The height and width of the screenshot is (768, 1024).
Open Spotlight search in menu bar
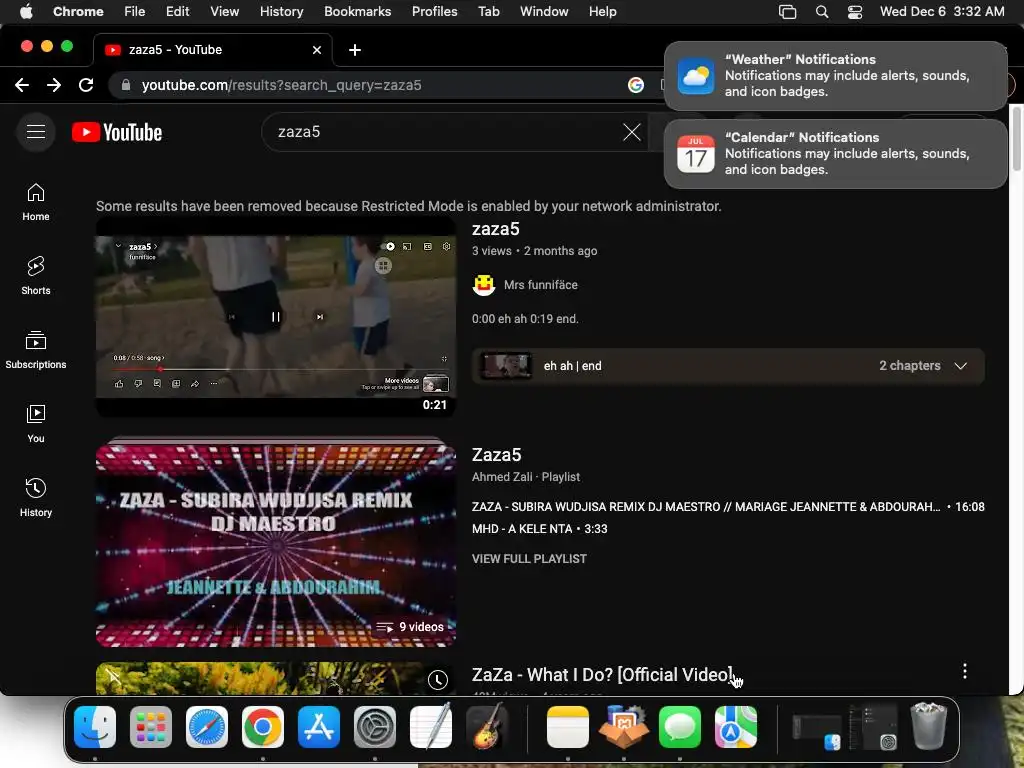822,11
